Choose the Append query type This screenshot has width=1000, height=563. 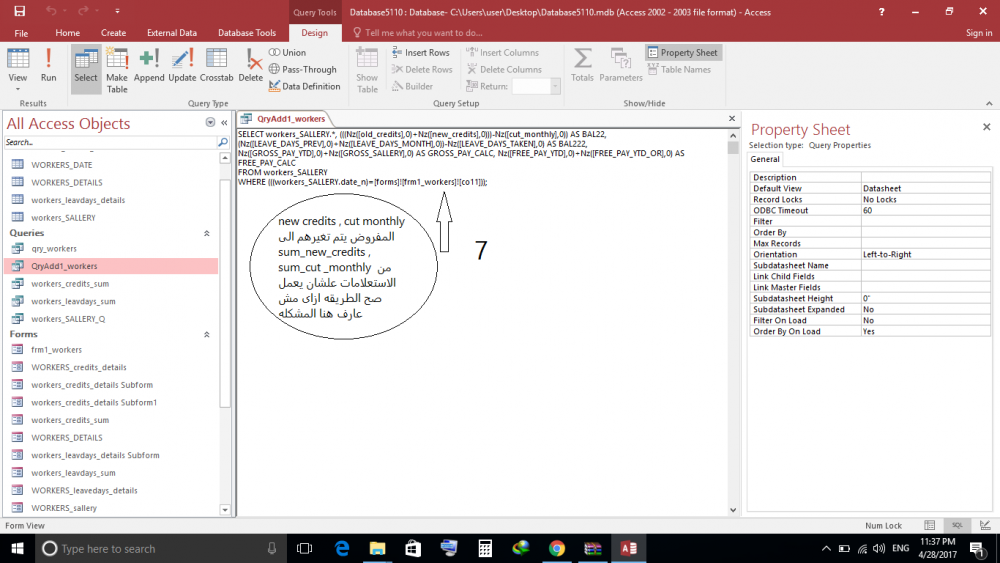pos(149,65)
